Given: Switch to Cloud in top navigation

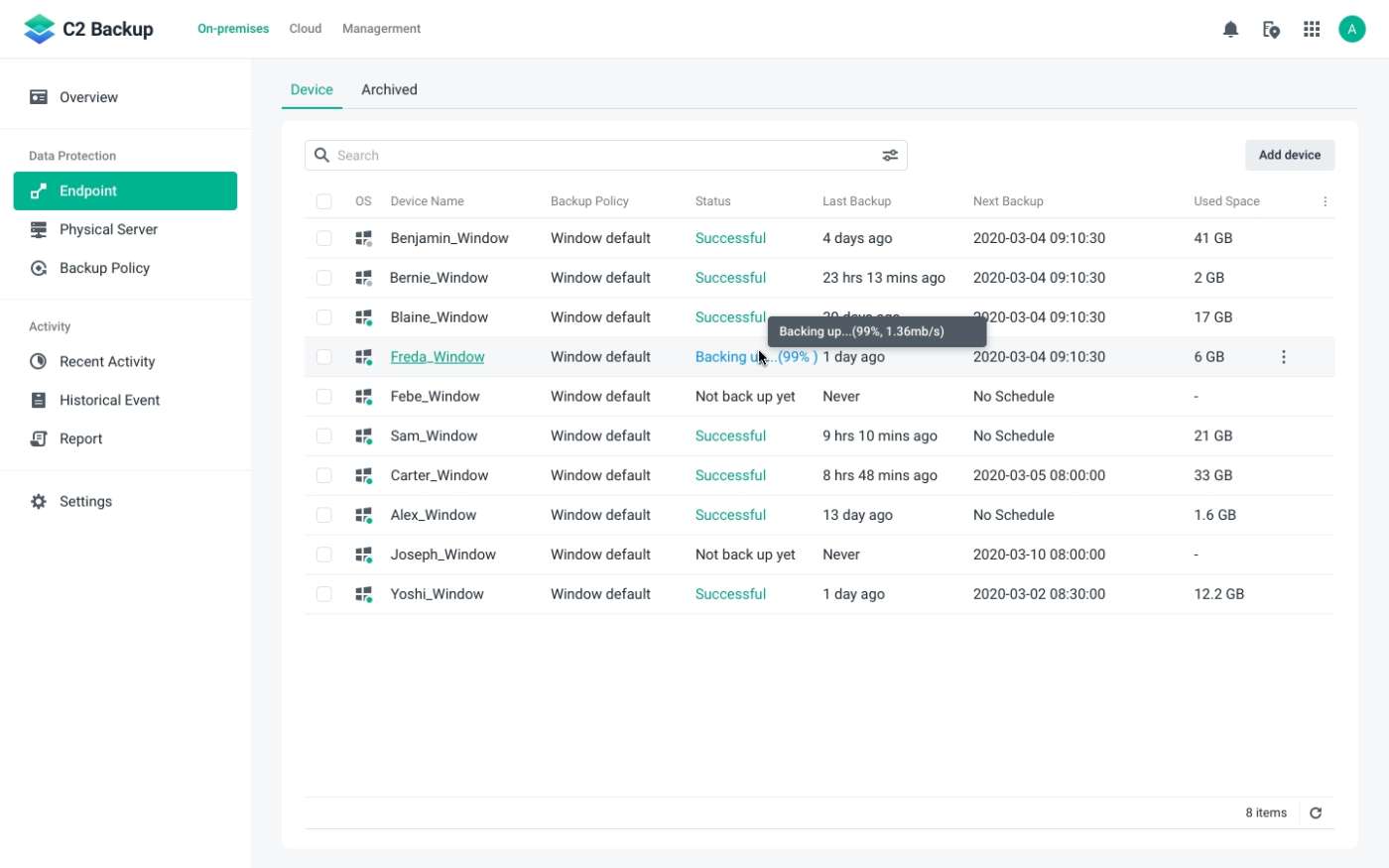Looking at the screenshot, I should 305,29.
